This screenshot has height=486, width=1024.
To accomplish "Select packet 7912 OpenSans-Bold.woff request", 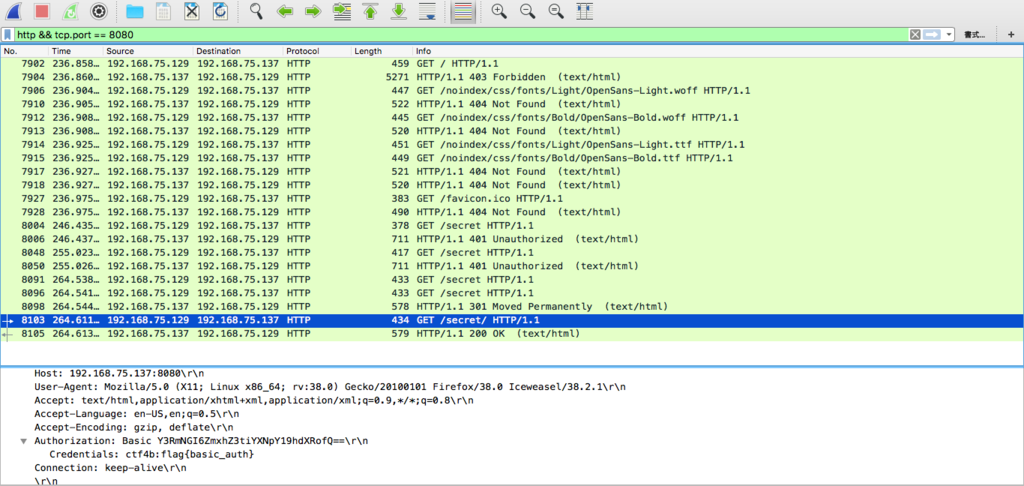I will (x=511, y=118).
